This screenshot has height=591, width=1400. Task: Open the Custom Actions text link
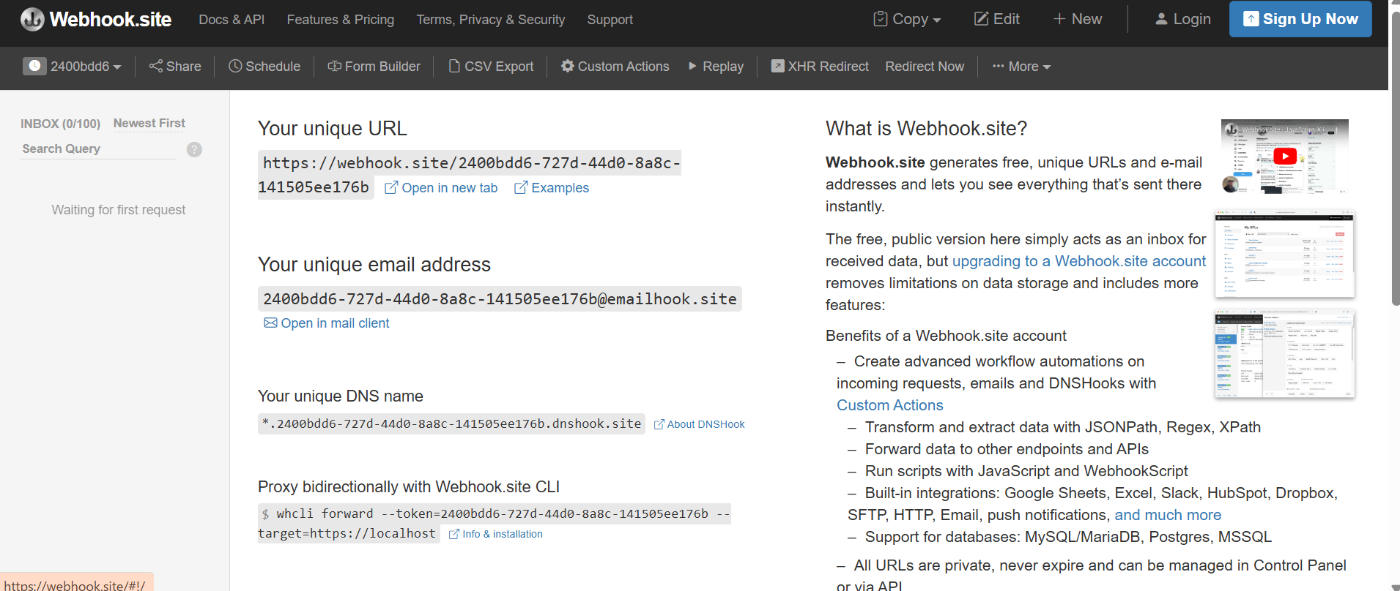(x=890, y=405)
